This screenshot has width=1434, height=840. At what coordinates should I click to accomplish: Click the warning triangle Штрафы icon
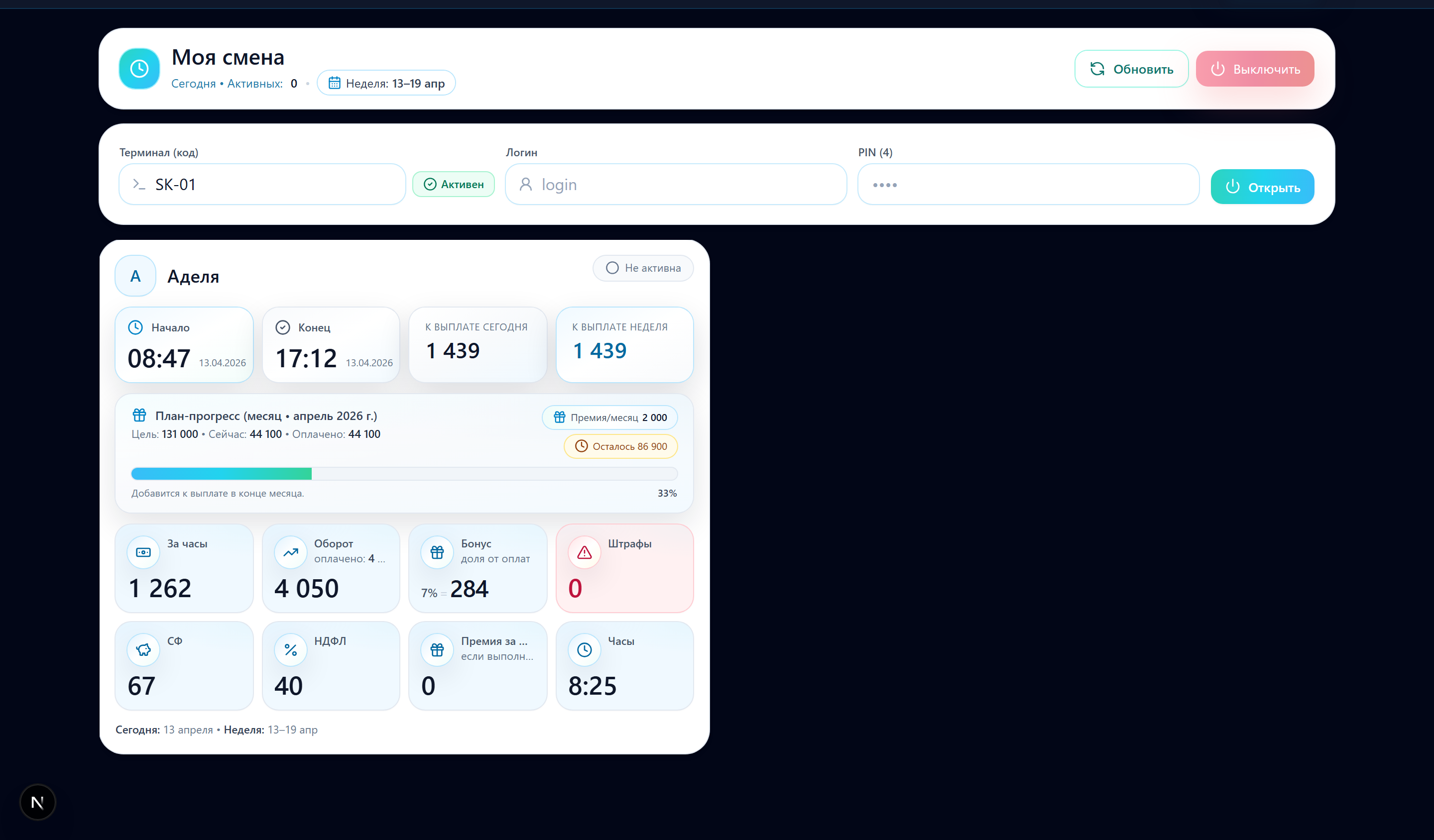click(x=584, y=552)
